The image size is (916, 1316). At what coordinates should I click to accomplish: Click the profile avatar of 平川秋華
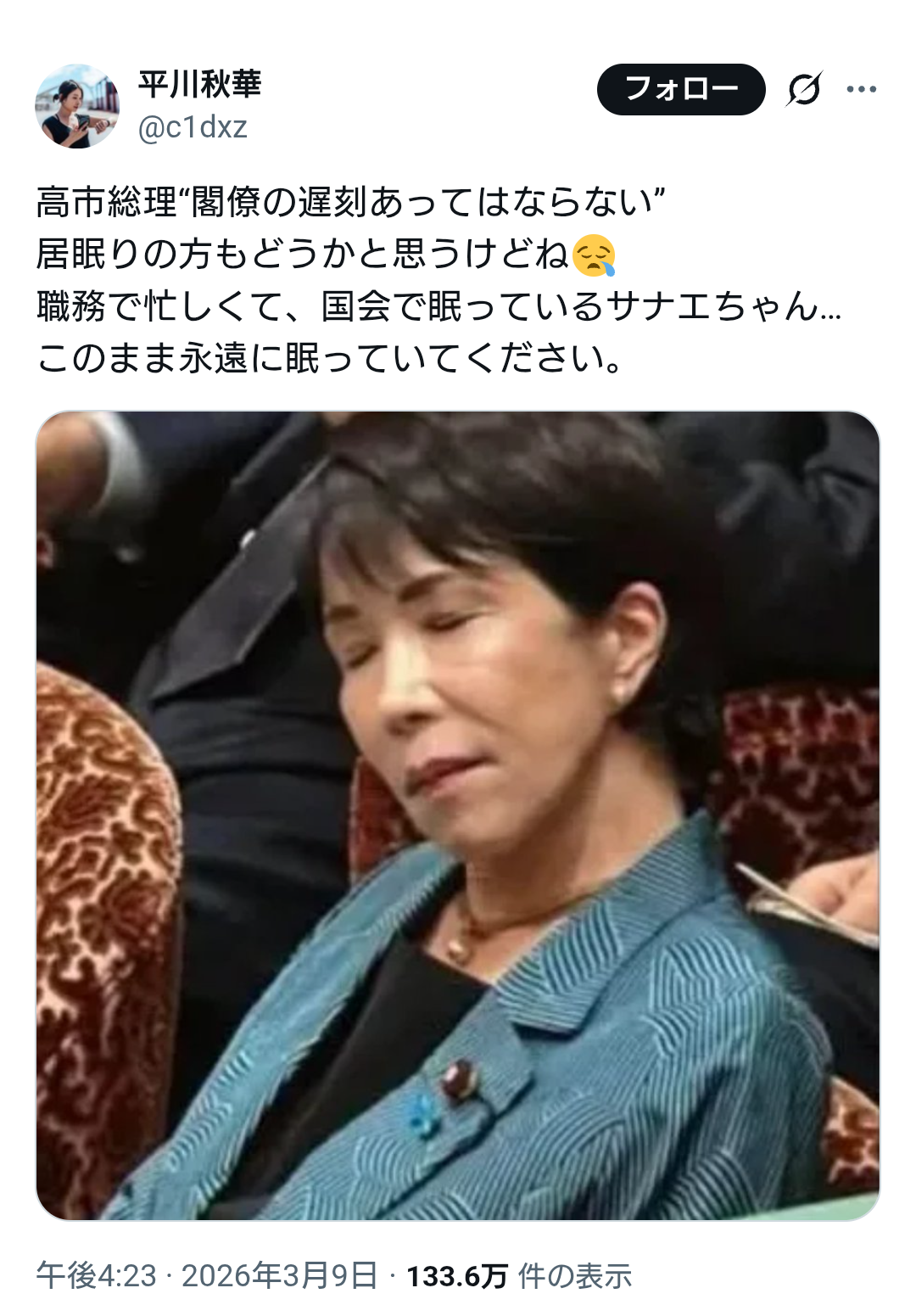[77, 106]
